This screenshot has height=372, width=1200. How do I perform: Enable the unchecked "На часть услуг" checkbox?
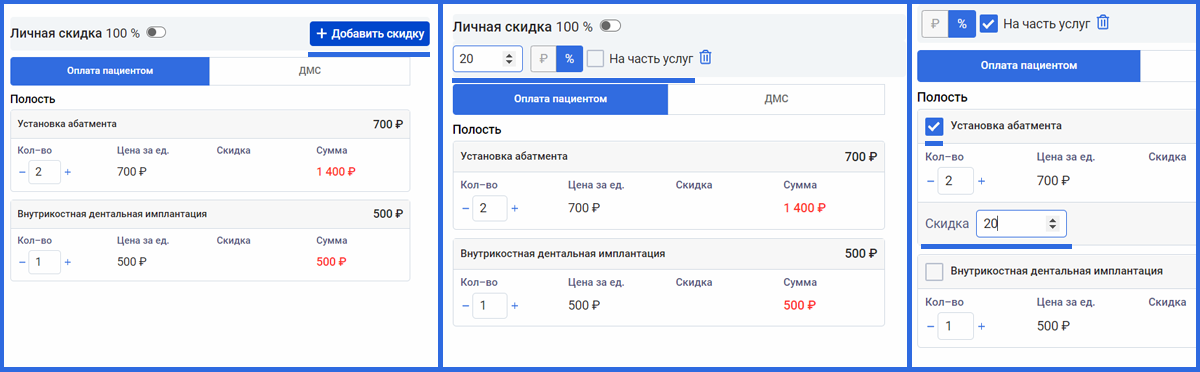[596, 59]
